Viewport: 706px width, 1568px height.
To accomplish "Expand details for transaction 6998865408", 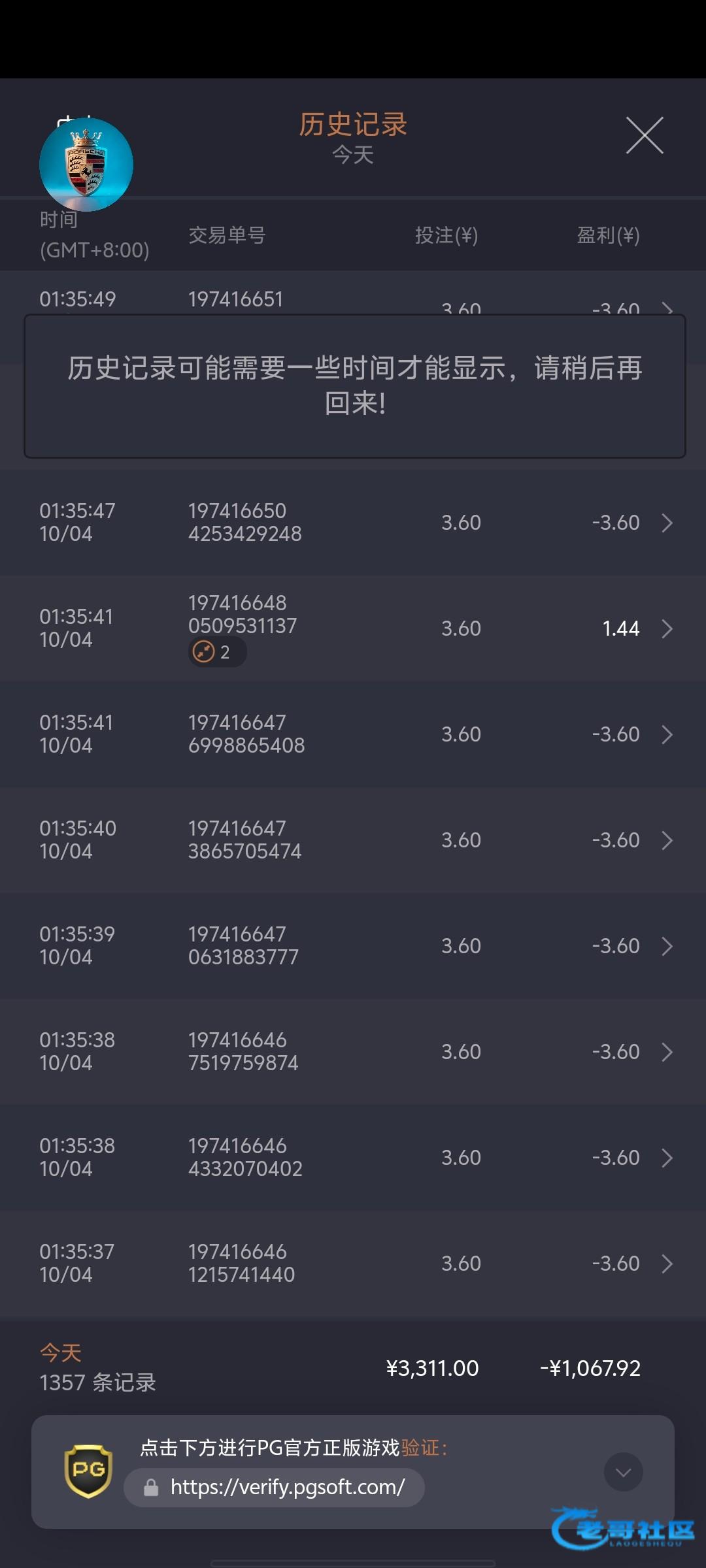I will [667, 734].
